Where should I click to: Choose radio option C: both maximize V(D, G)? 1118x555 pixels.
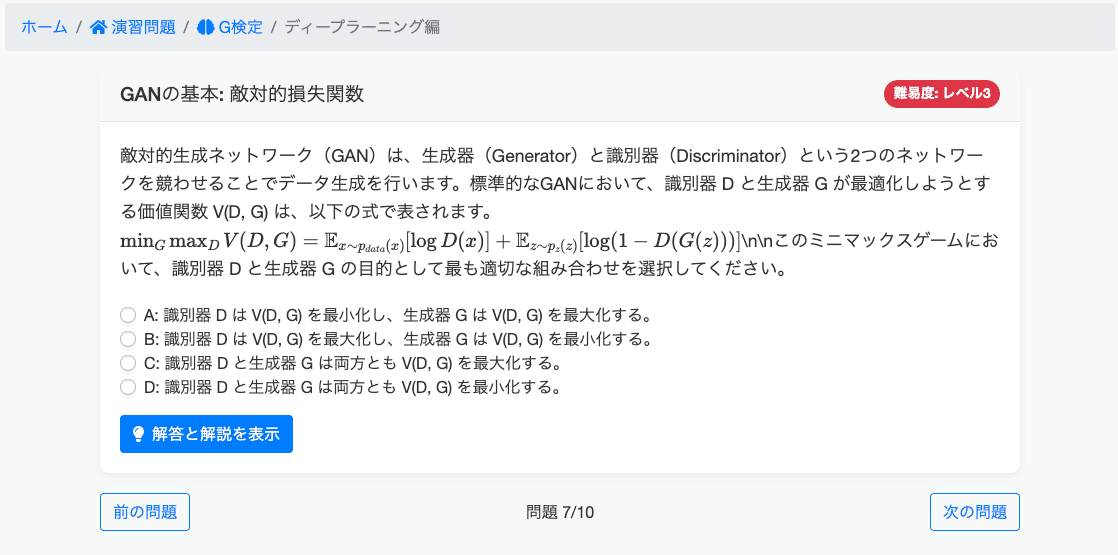click(128, 363)
